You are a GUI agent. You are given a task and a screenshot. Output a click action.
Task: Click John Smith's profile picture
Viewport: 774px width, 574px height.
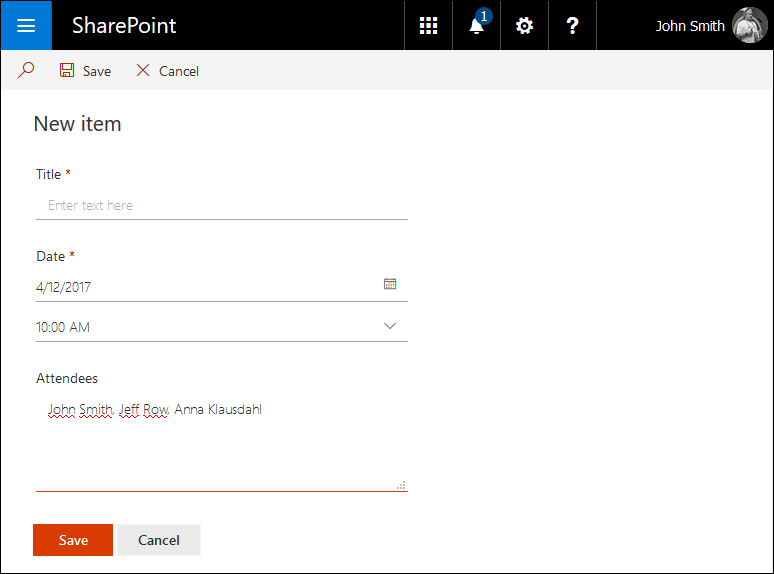[749, 25]
